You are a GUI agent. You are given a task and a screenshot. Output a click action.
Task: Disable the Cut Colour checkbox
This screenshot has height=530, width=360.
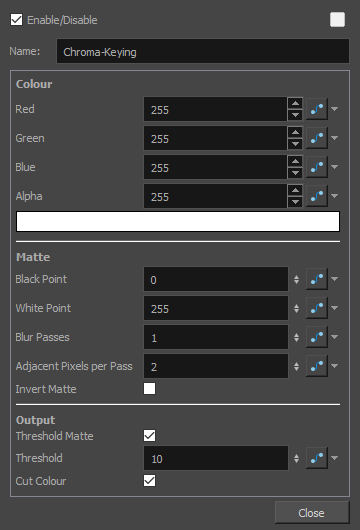coord(149,481)
